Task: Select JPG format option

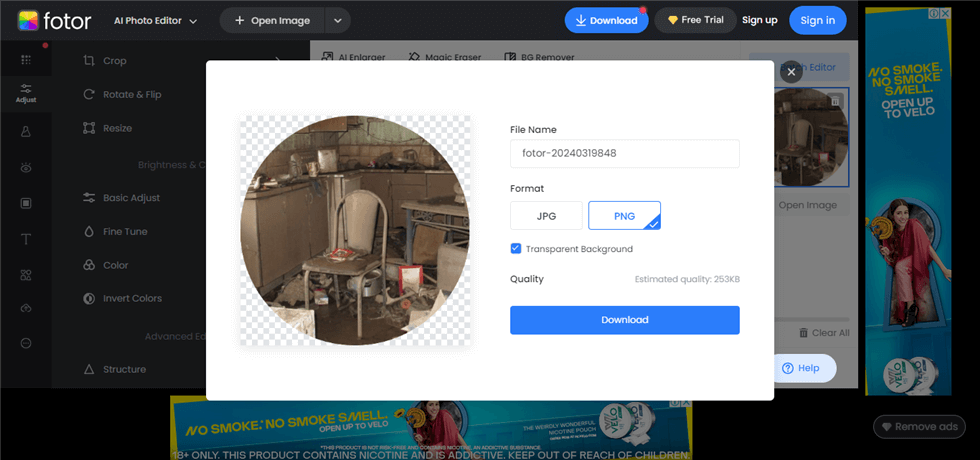Action: tap(546, 216)
